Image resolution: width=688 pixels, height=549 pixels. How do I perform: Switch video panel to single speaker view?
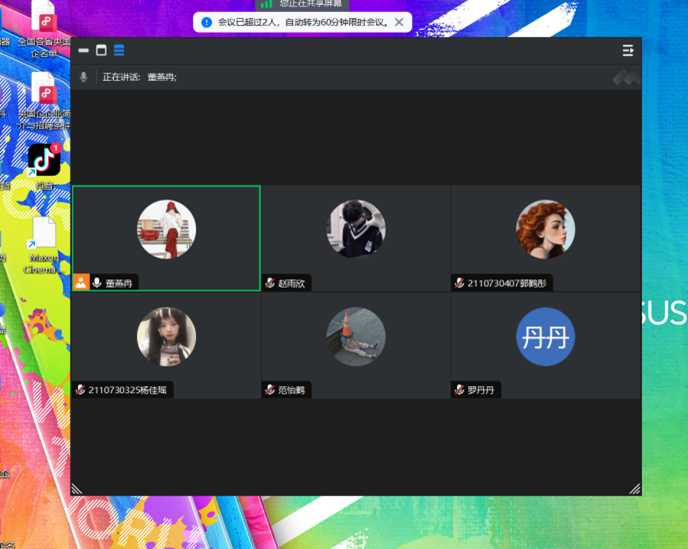[x=101, y=50]
